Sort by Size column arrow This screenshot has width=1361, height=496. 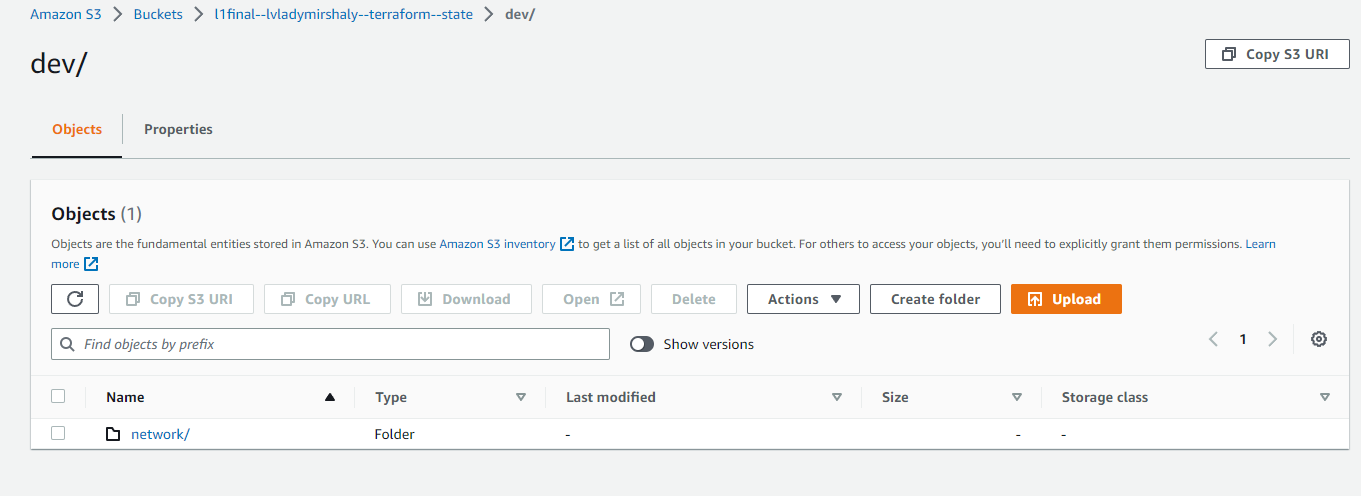click(1017, 397)
